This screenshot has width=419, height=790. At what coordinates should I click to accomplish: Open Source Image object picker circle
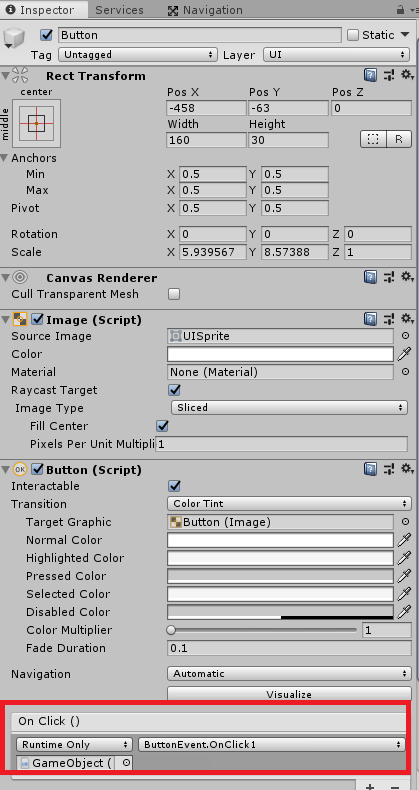(405, 336)
